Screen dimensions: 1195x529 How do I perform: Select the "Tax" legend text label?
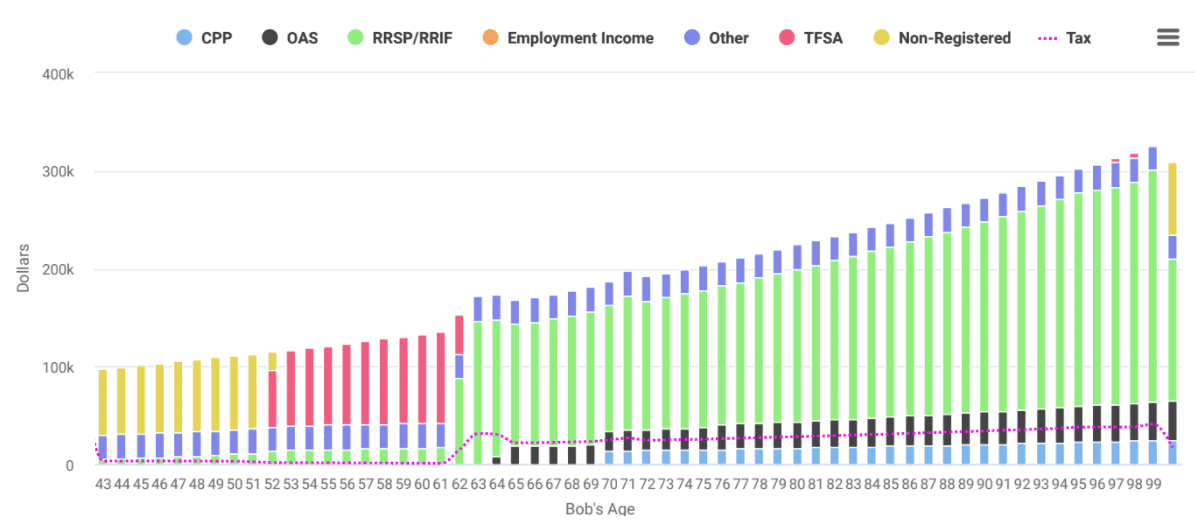click(1078, 38)
